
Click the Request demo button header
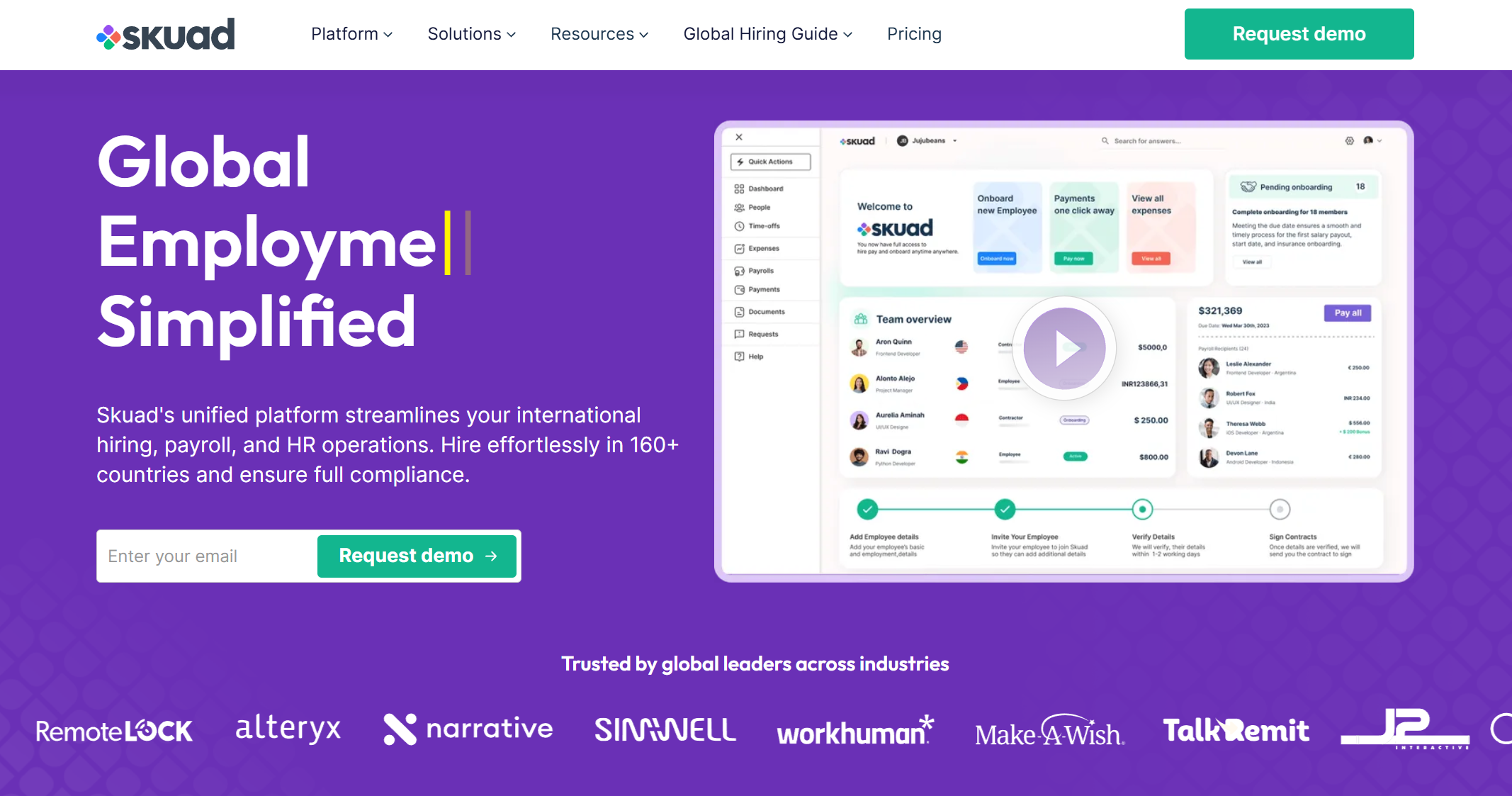pos(1298,34)
